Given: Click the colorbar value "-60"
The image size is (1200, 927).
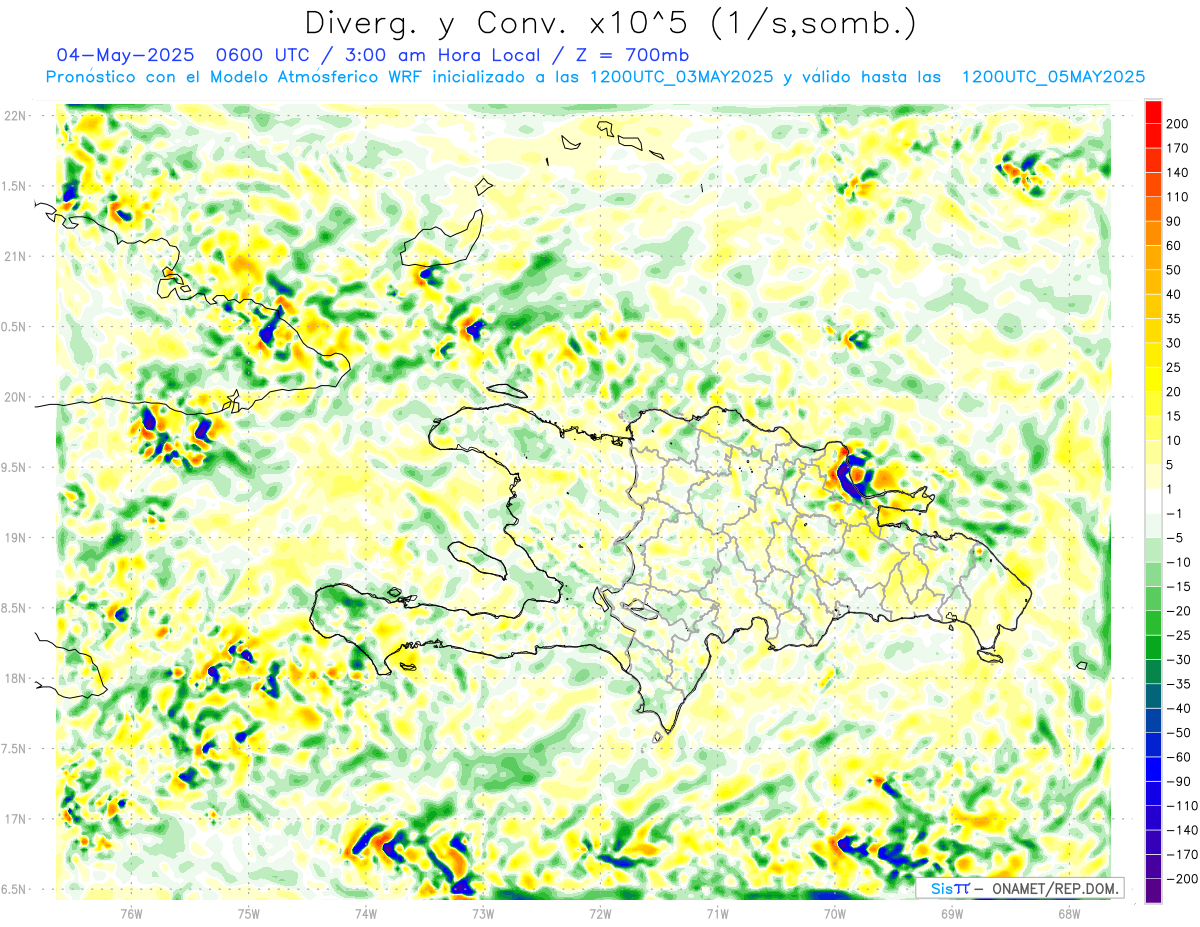Looking at the screenshot, I should [x=1177, y=757].
